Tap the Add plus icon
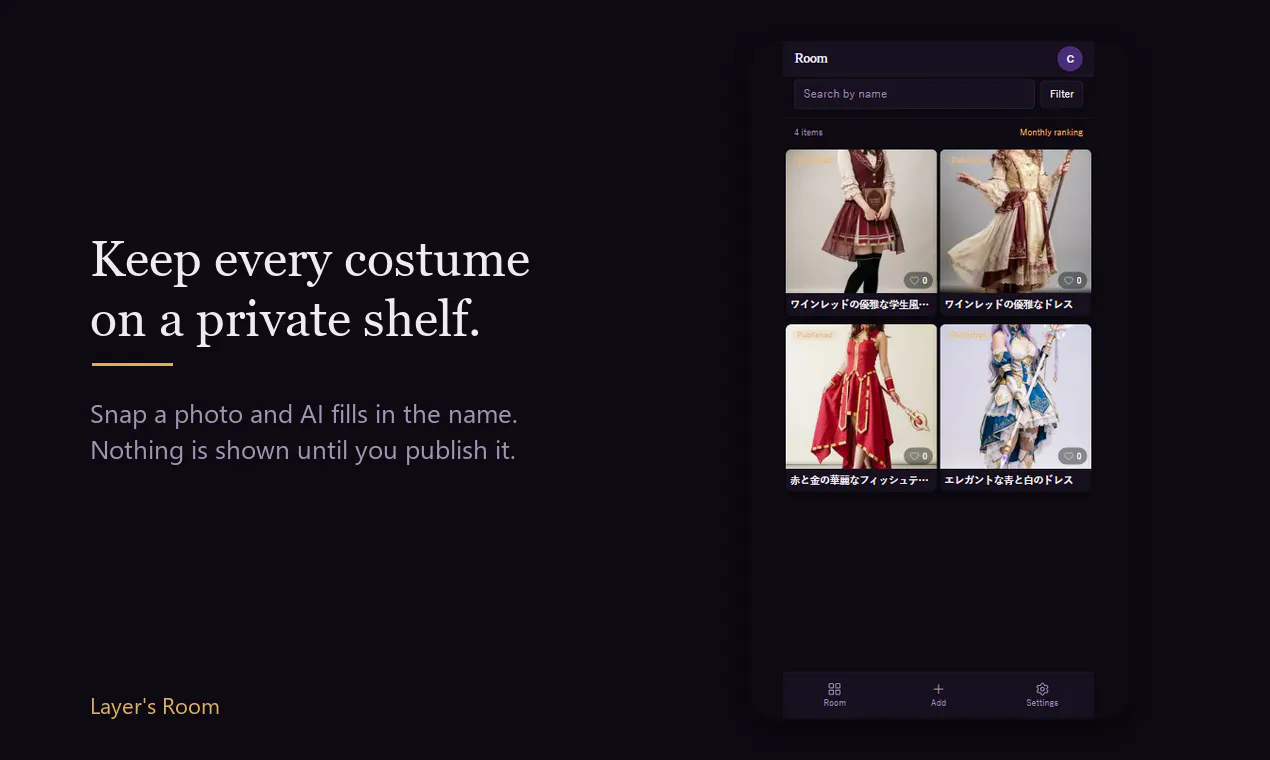Image resolution: width=1270 pixels, height=760 pixels. 938,689
